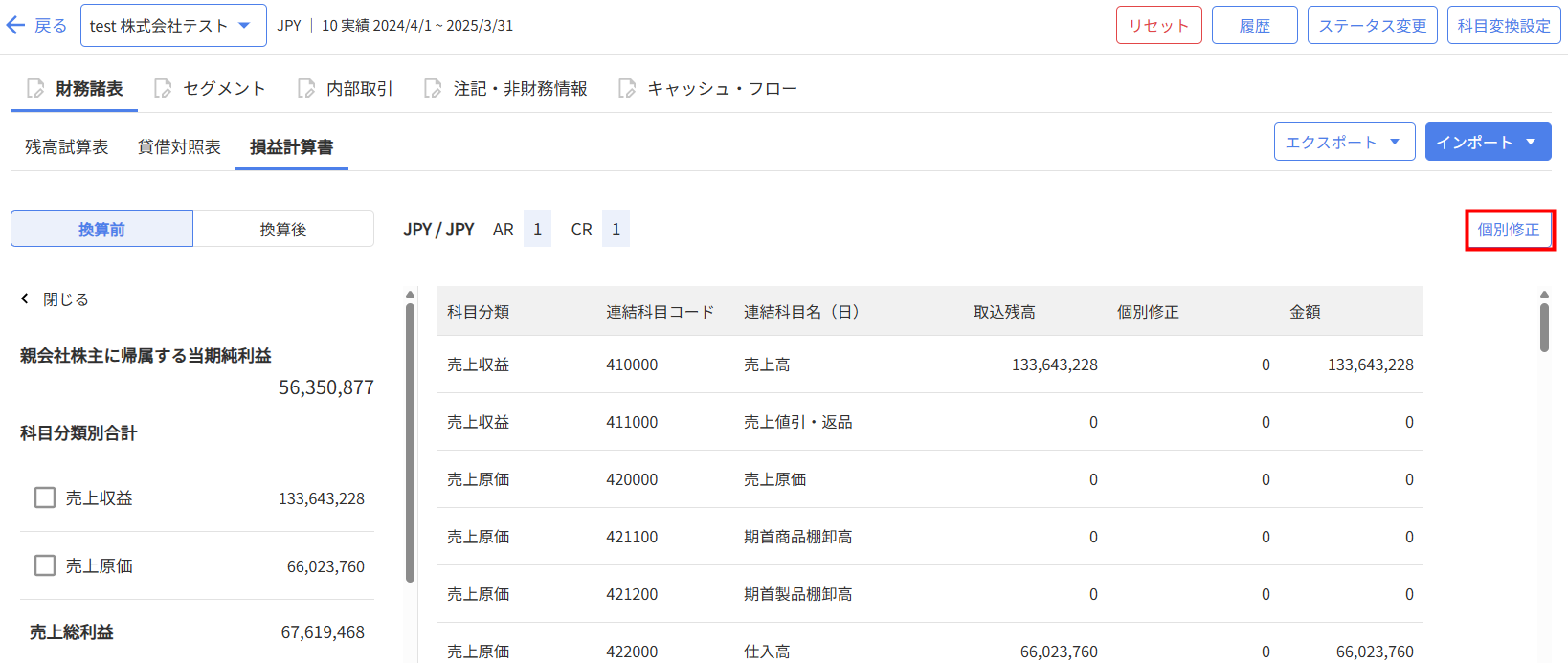This screenshot has height=663, width=1568.
Task: Click the left panel vertical scrollbar
Action: pos(410,440)
